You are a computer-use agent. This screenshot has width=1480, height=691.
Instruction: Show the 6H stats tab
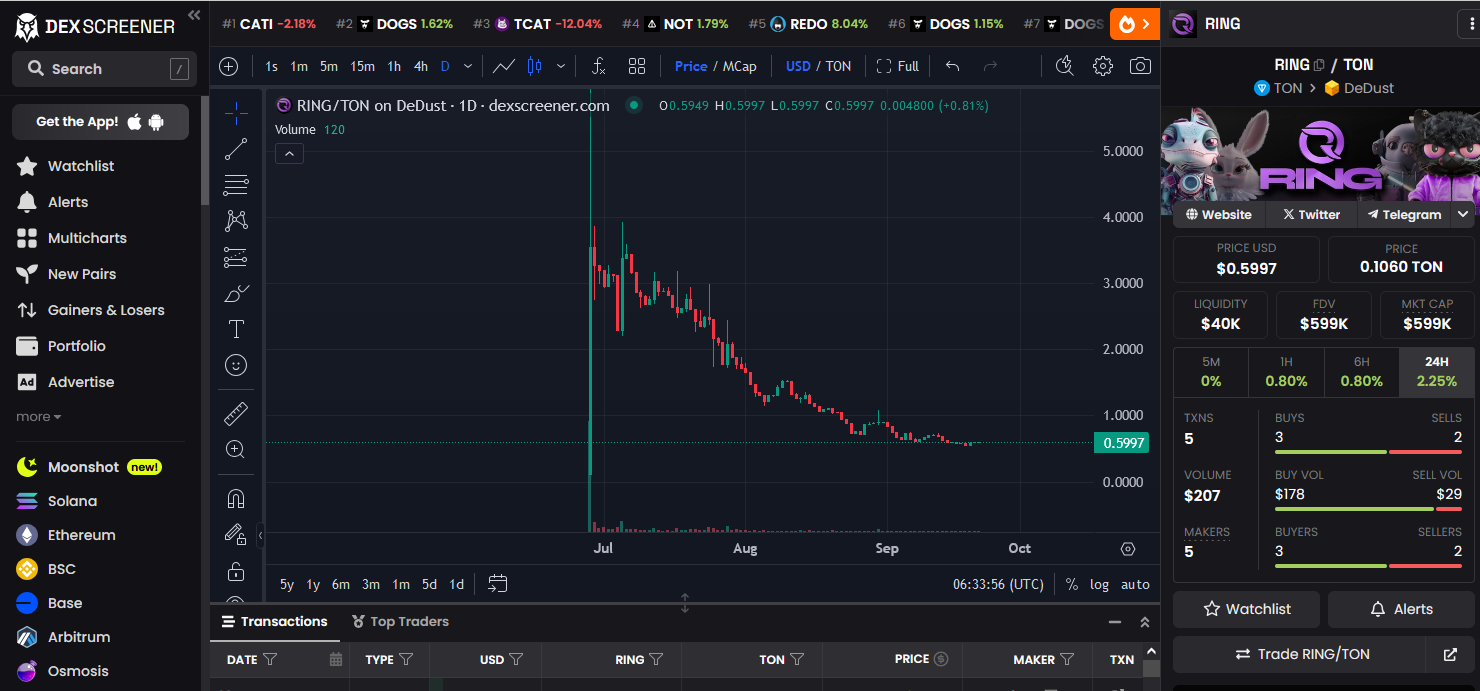point(1362,371)
